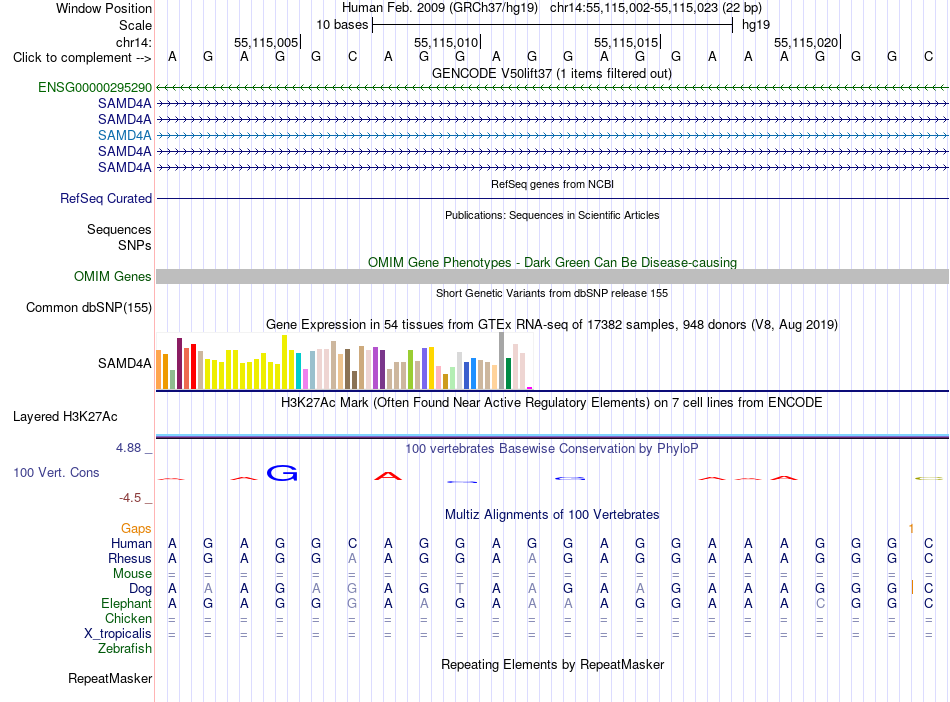Click the green ENSG00000295290 arrow track line
The width and height of the screenshot is (950, 702).
[x=552, y=88]
